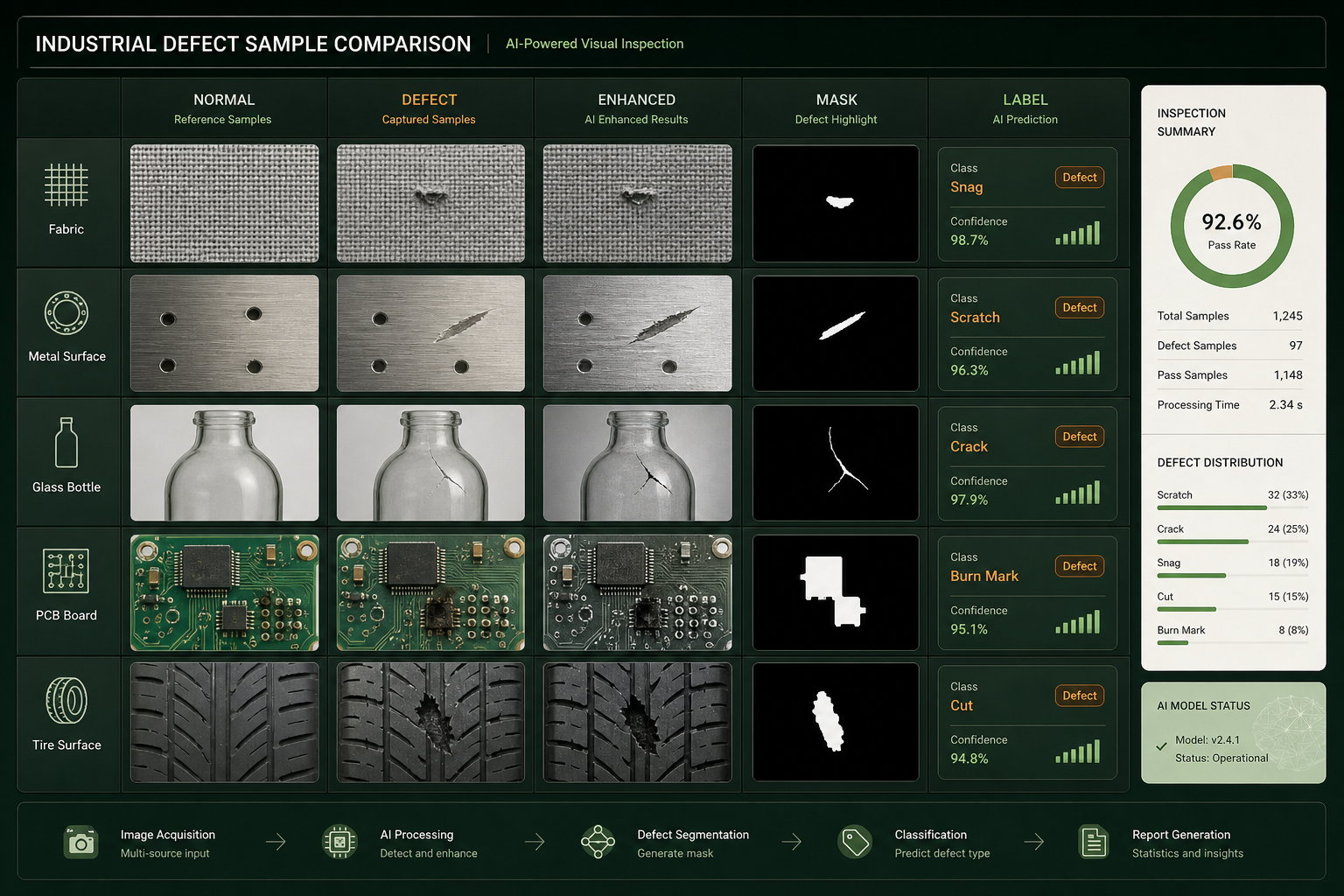Click the Image Acquisition camera icon
The height and width of the screenshot is (896, 1344).
pyautogui.click(x=81, y=842)
